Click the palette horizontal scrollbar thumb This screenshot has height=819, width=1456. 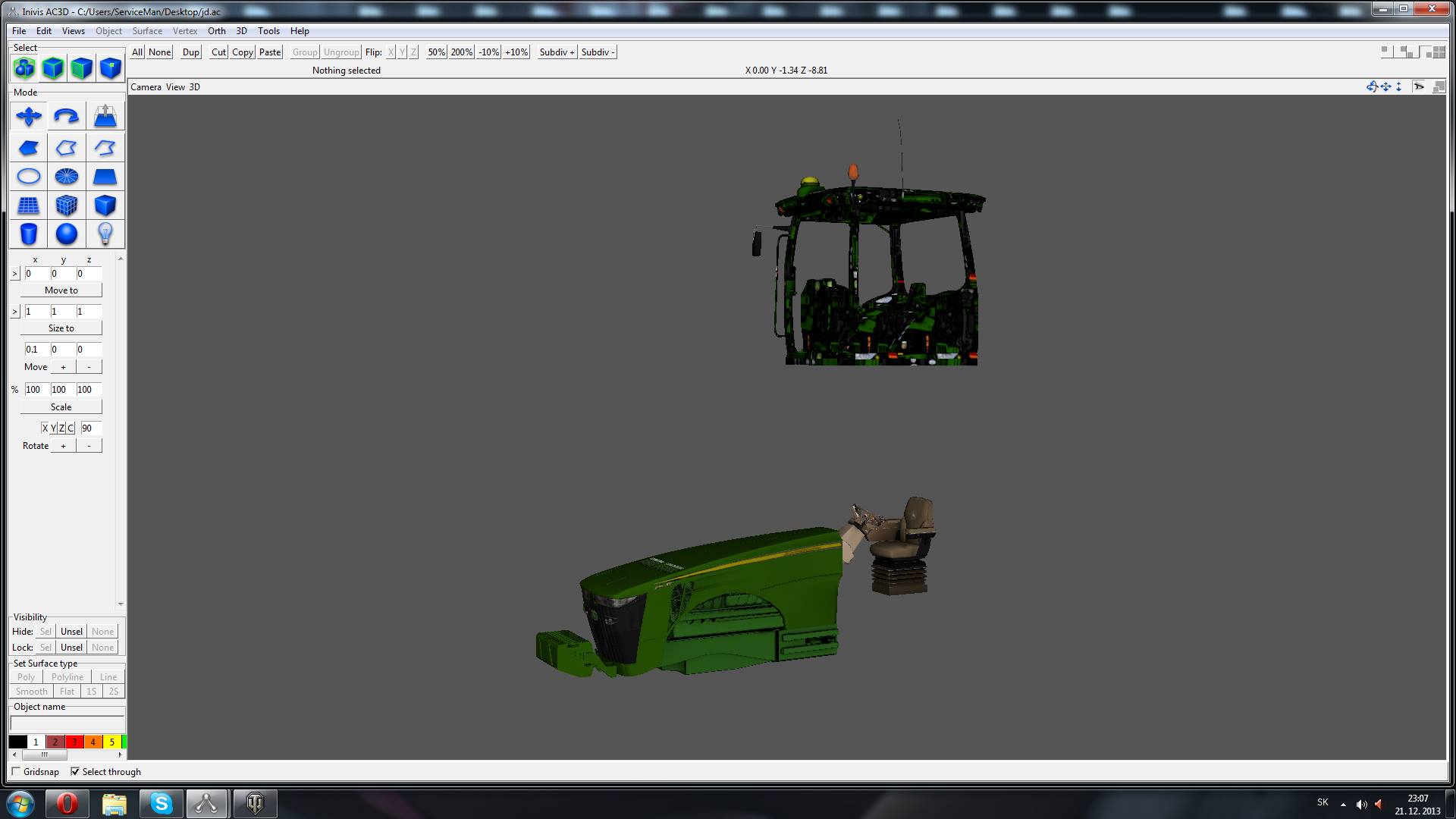tap(45, 755)
